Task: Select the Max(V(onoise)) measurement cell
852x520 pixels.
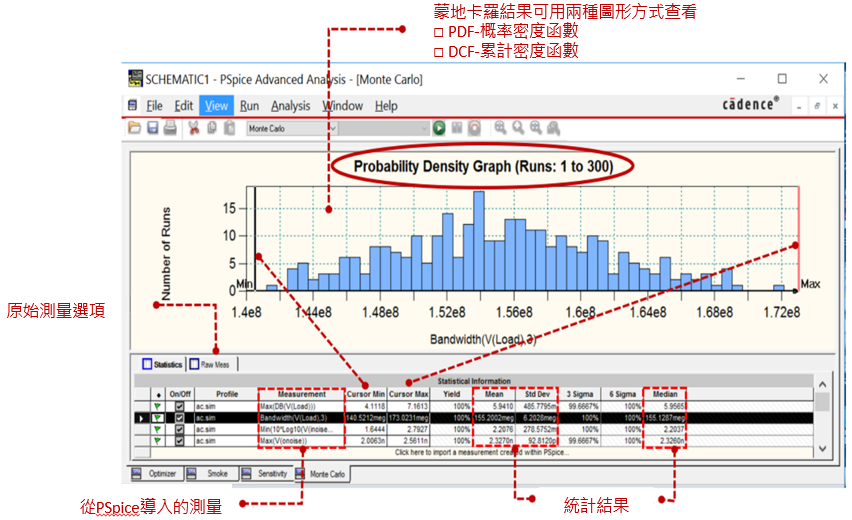Action: (x=302, y=441)
